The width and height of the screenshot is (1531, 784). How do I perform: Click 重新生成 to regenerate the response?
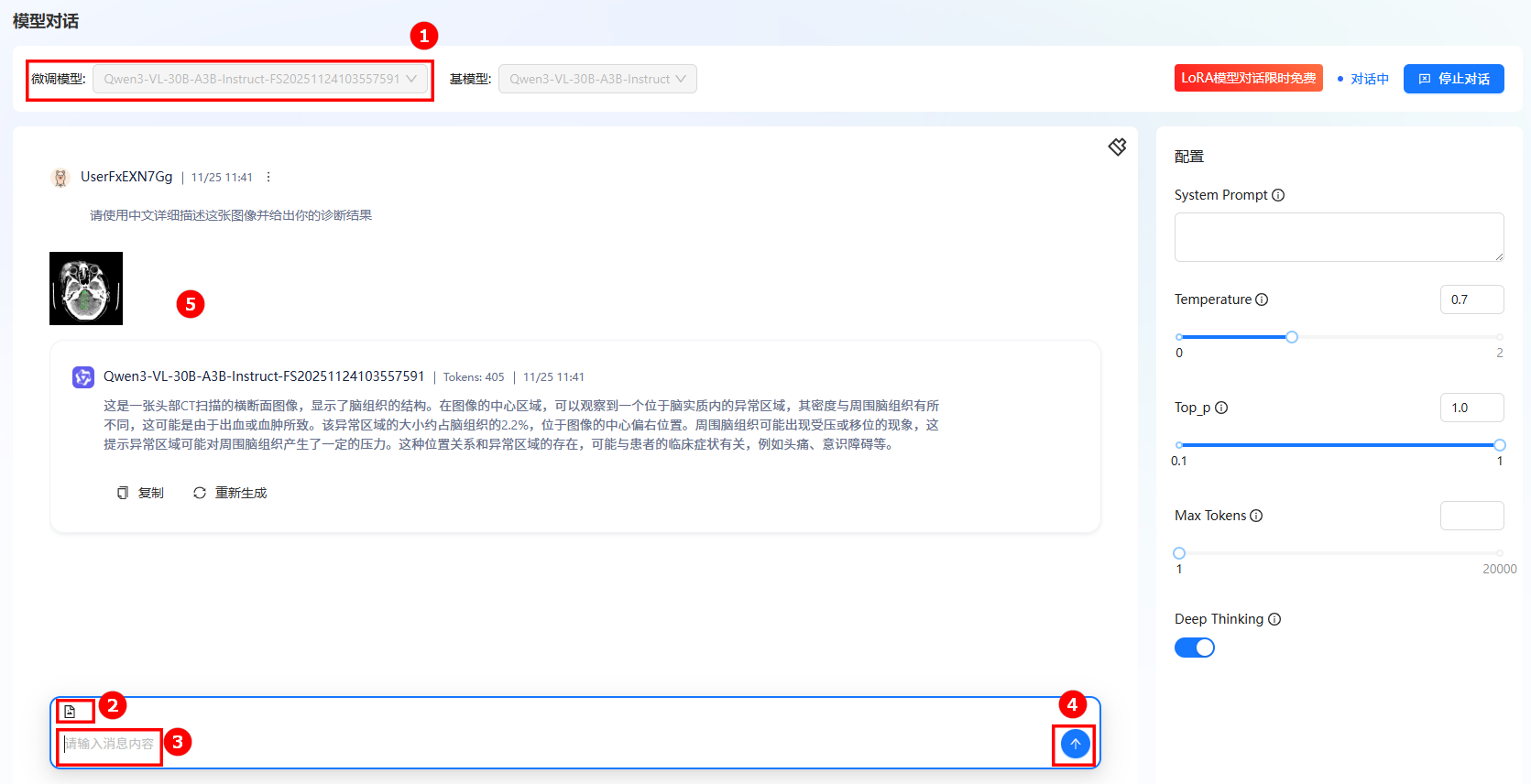(x=230, y=493)
